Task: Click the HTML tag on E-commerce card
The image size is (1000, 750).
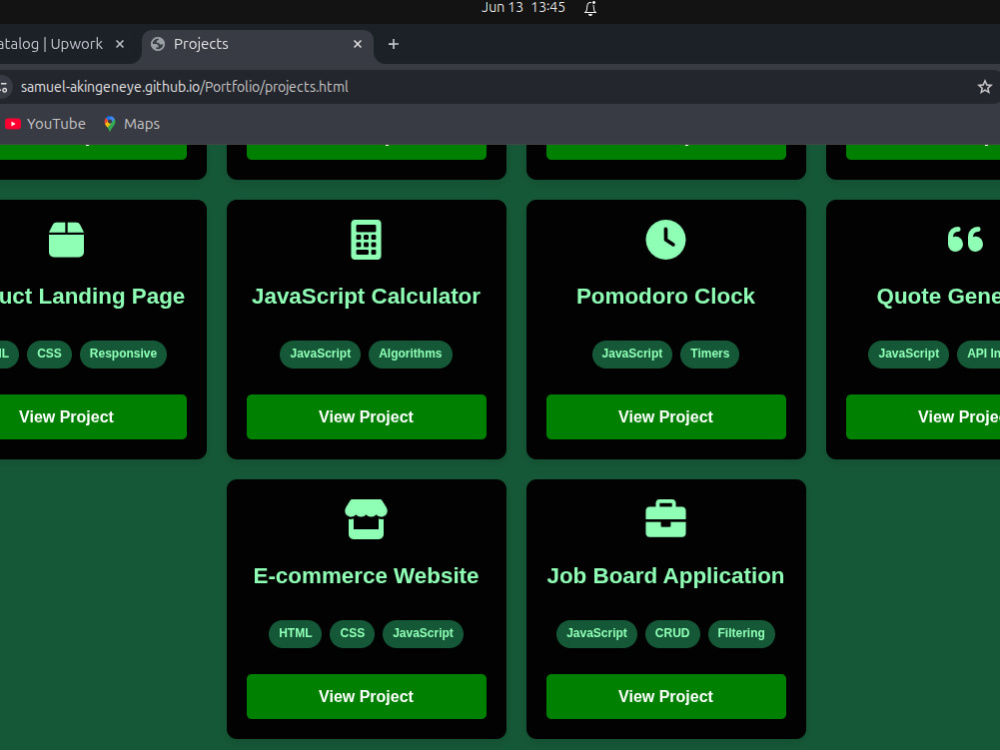Action: pos(295,633)
